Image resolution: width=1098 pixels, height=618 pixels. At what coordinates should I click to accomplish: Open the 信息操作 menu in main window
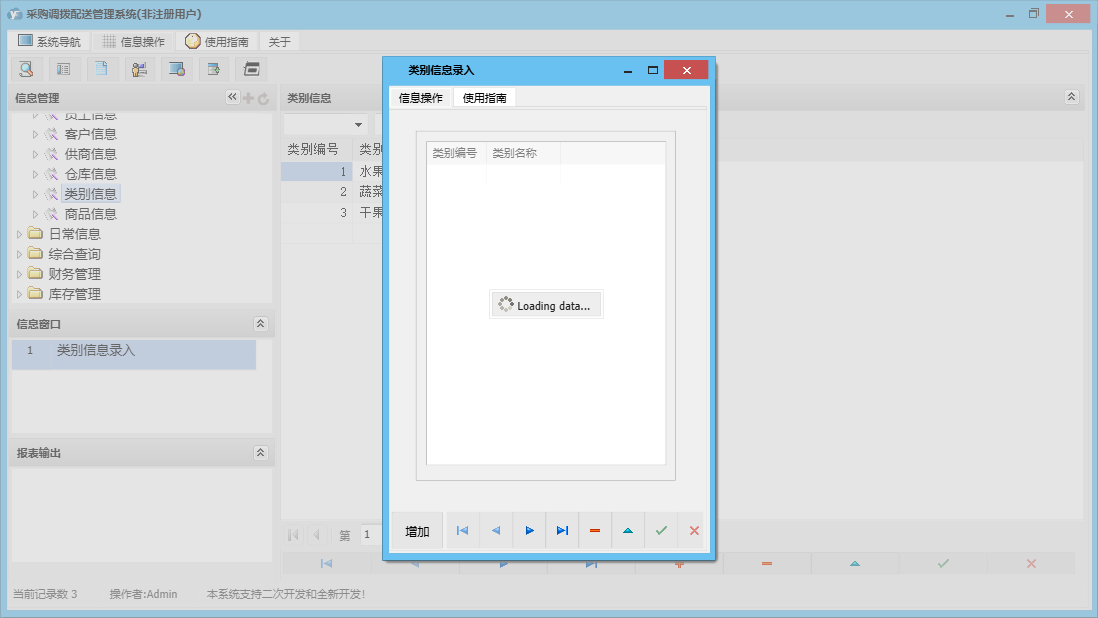(134, 41)
